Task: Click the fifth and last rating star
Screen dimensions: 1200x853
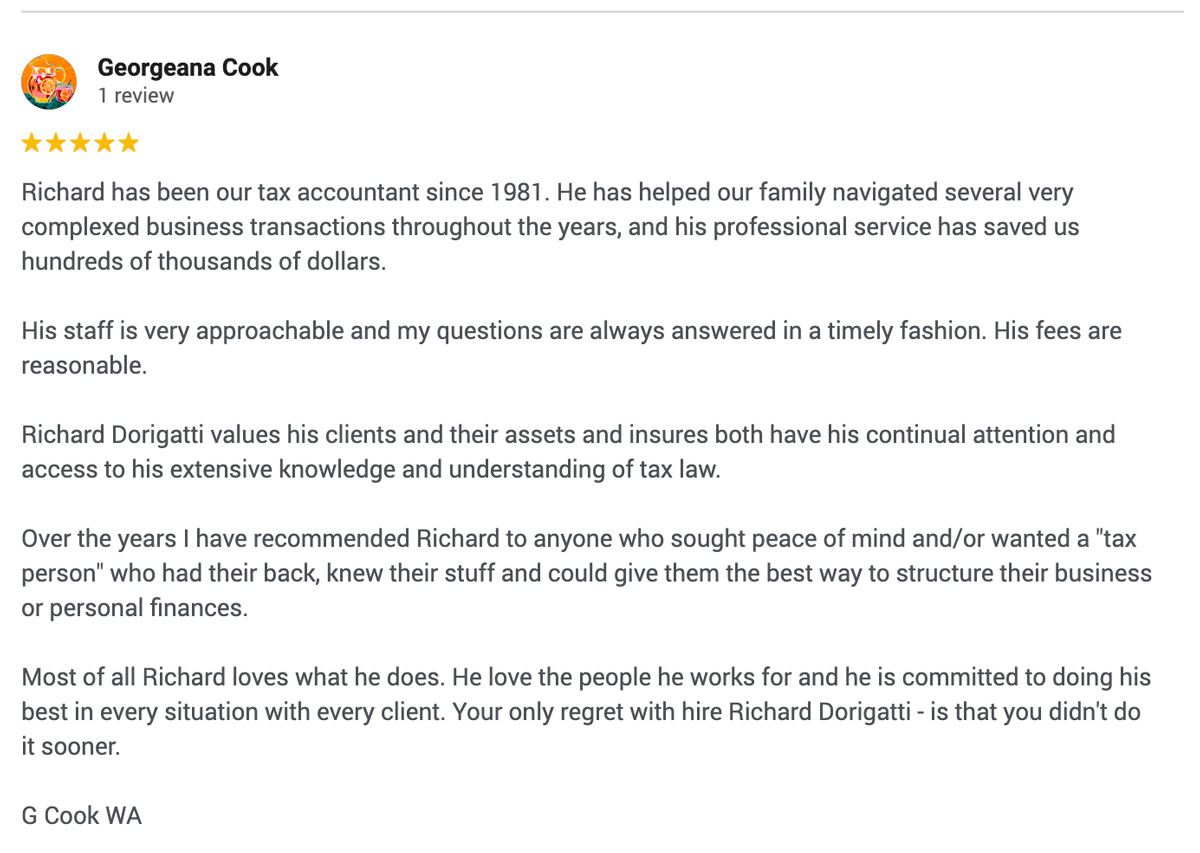Action: [x=128, y=143]
